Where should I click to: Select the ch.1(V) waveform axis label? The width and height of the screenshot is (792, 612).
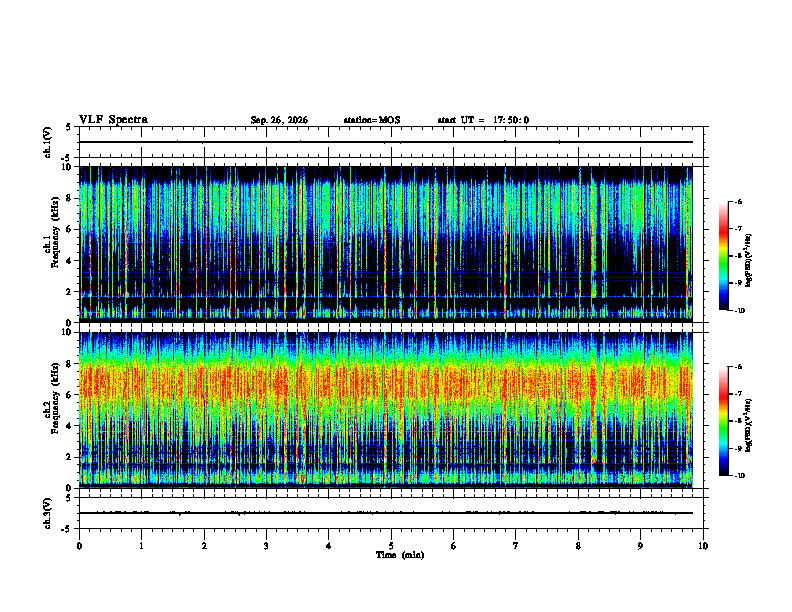[48, 142]
